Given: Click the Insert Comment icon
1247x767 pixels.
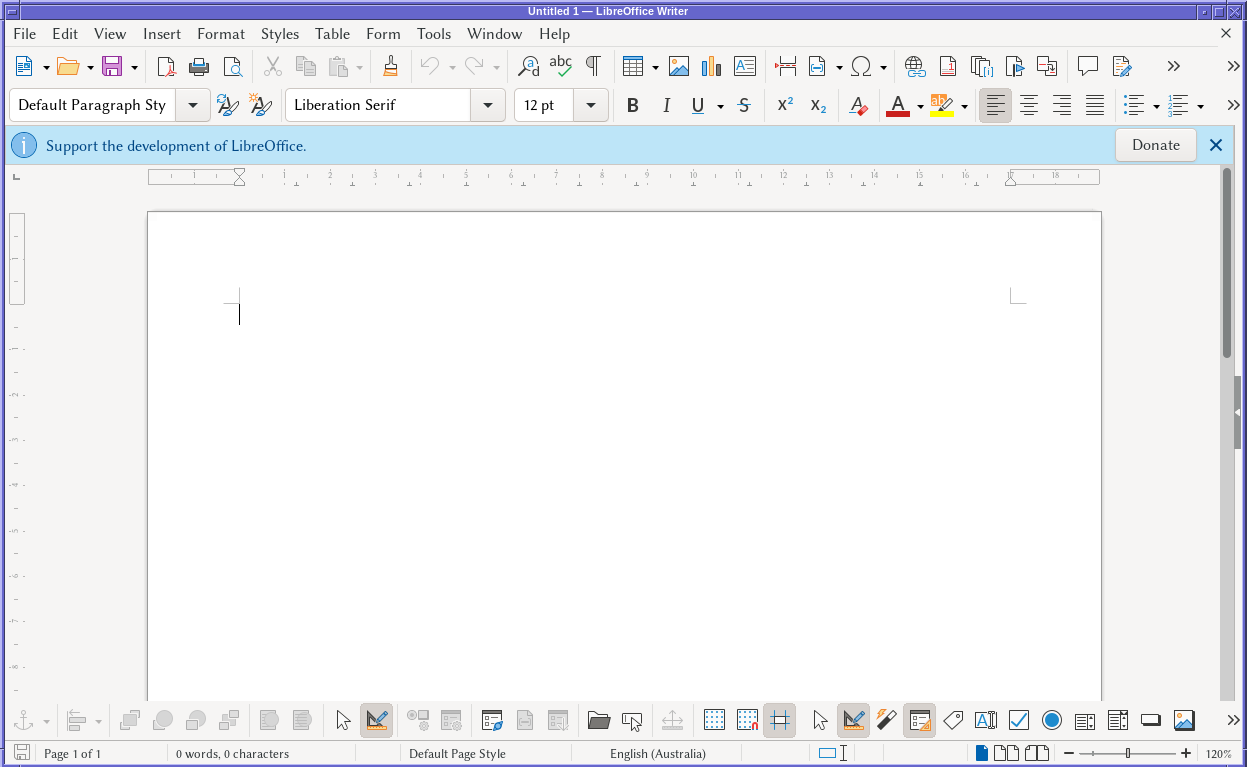Looking at the screenshot, I should [1087, 67].
